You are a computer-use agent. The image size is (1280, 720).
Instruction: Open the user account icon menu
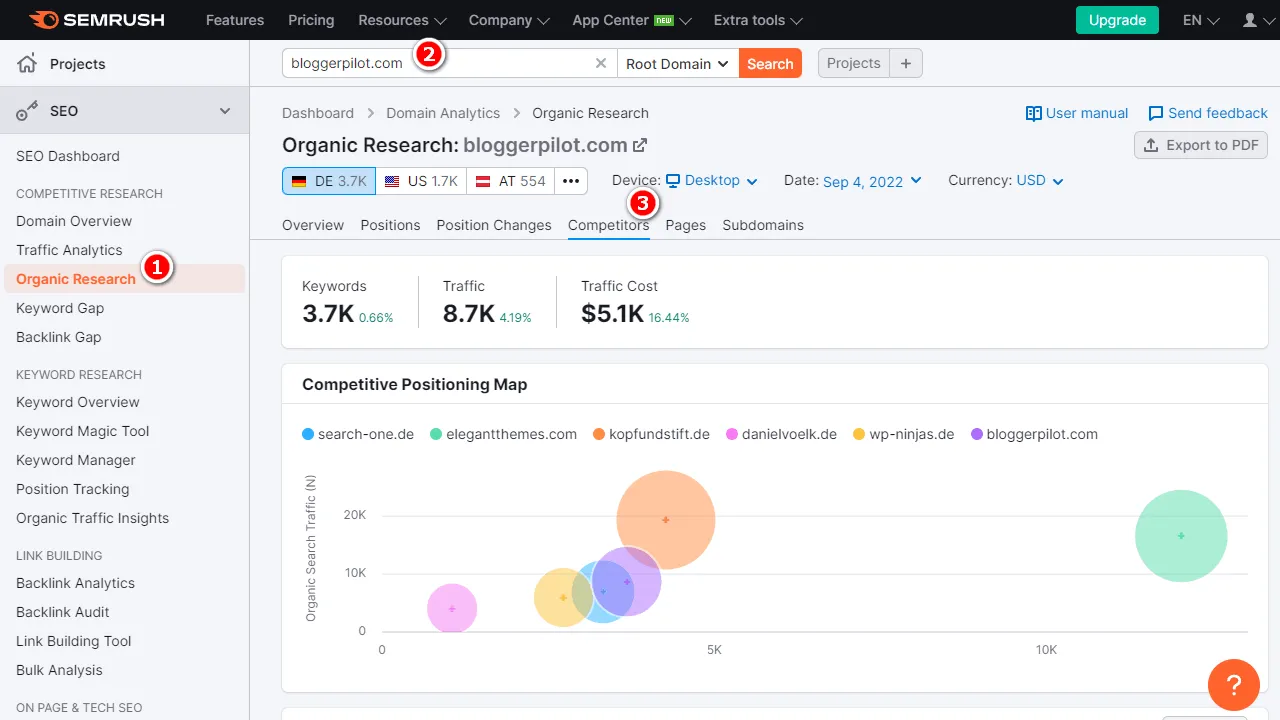click(1256, 20)
